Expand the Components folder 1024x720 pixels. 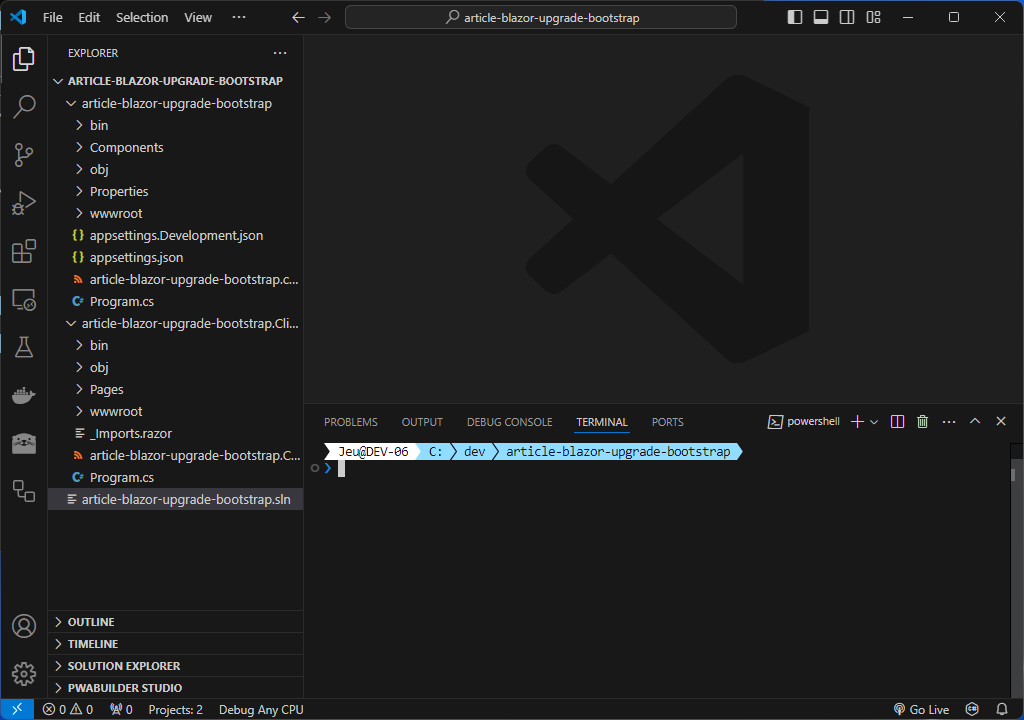(176, 148)
